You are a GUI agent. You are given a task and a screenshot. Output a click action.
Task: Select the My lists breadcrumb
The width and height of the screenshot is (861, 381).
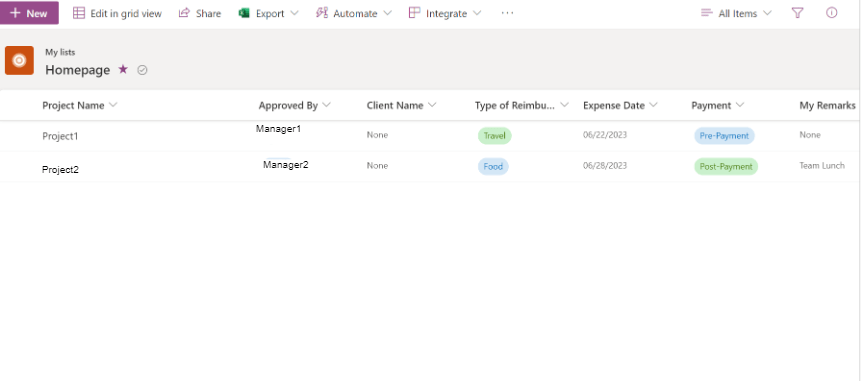pyautogui.click(x=60, y=52)
